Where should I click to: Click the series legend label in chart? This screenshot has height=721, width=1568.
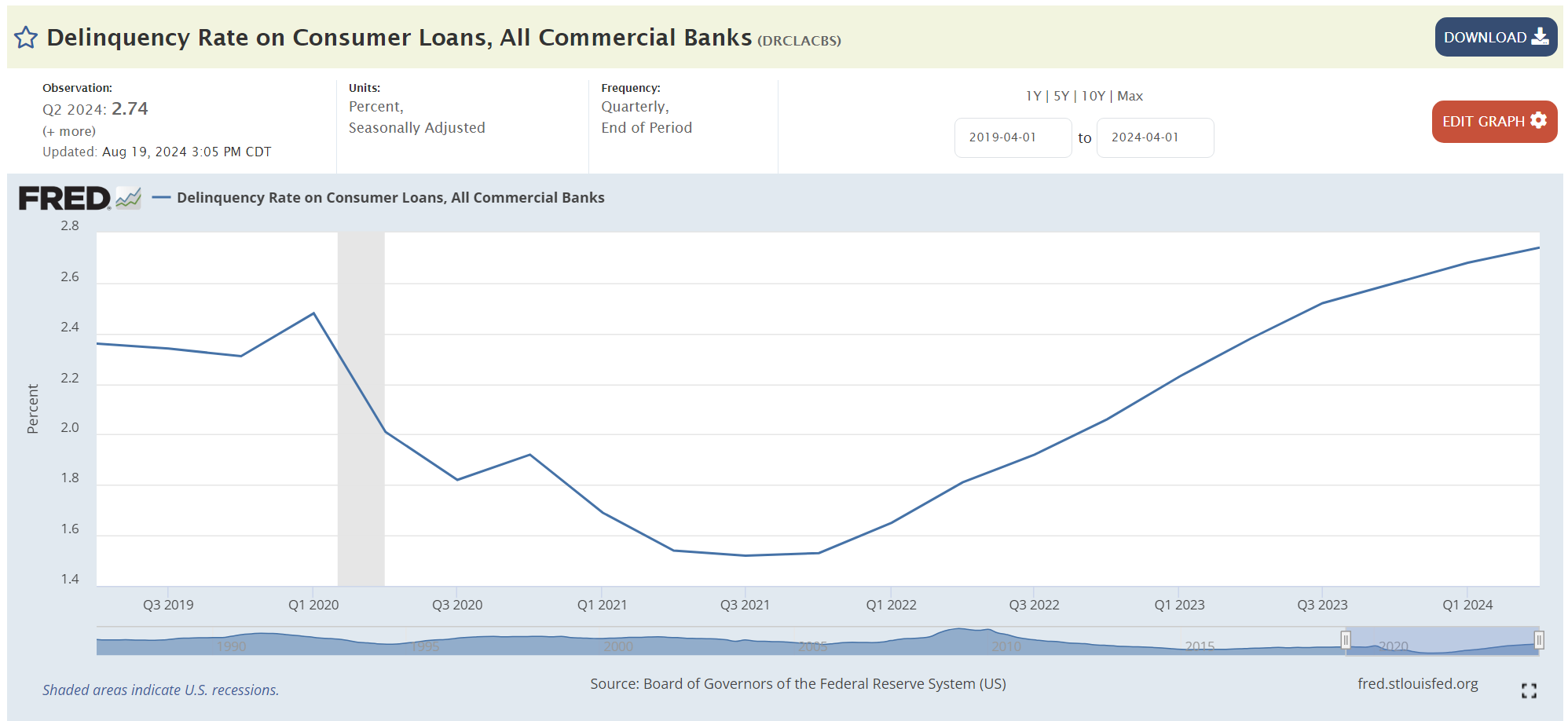click(390, 198)
